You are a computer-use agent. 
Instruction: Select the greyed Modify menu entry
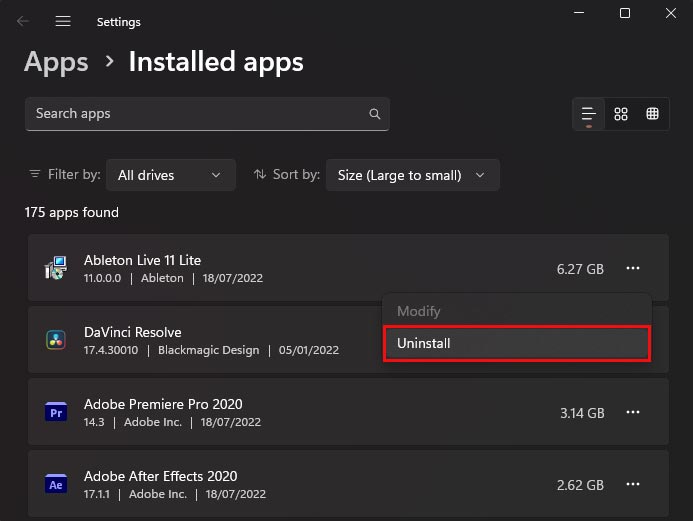(517, 311)
